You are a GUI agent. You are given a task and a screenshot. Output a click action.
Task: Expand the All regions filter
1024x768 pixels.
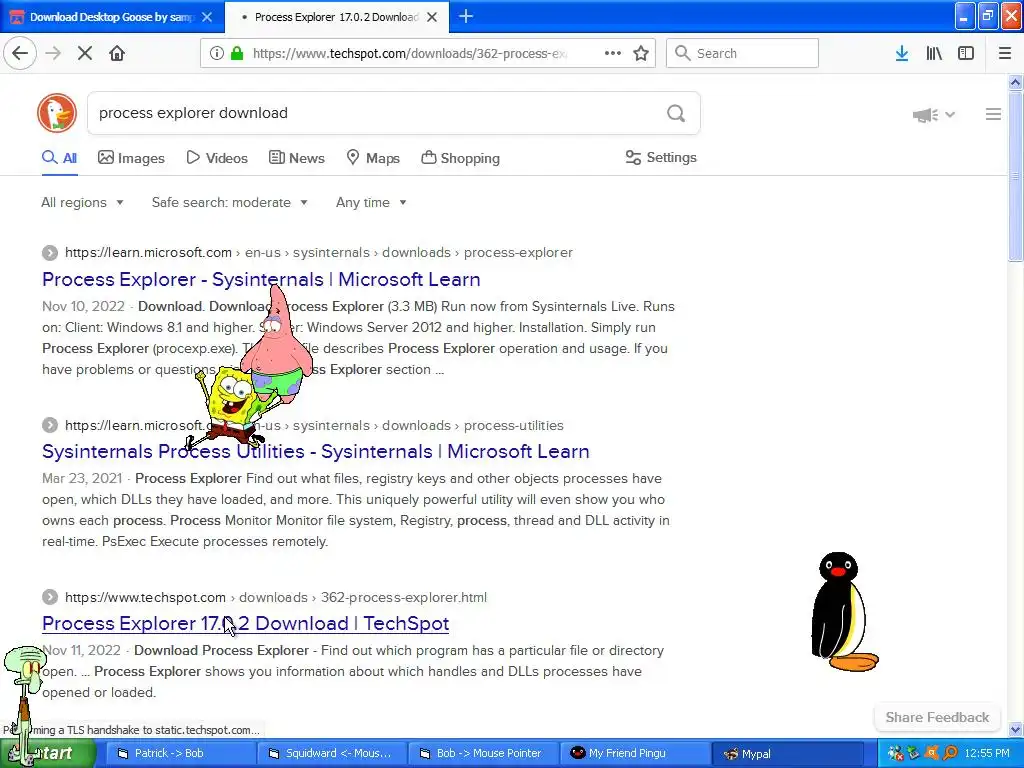pos(82,202)
